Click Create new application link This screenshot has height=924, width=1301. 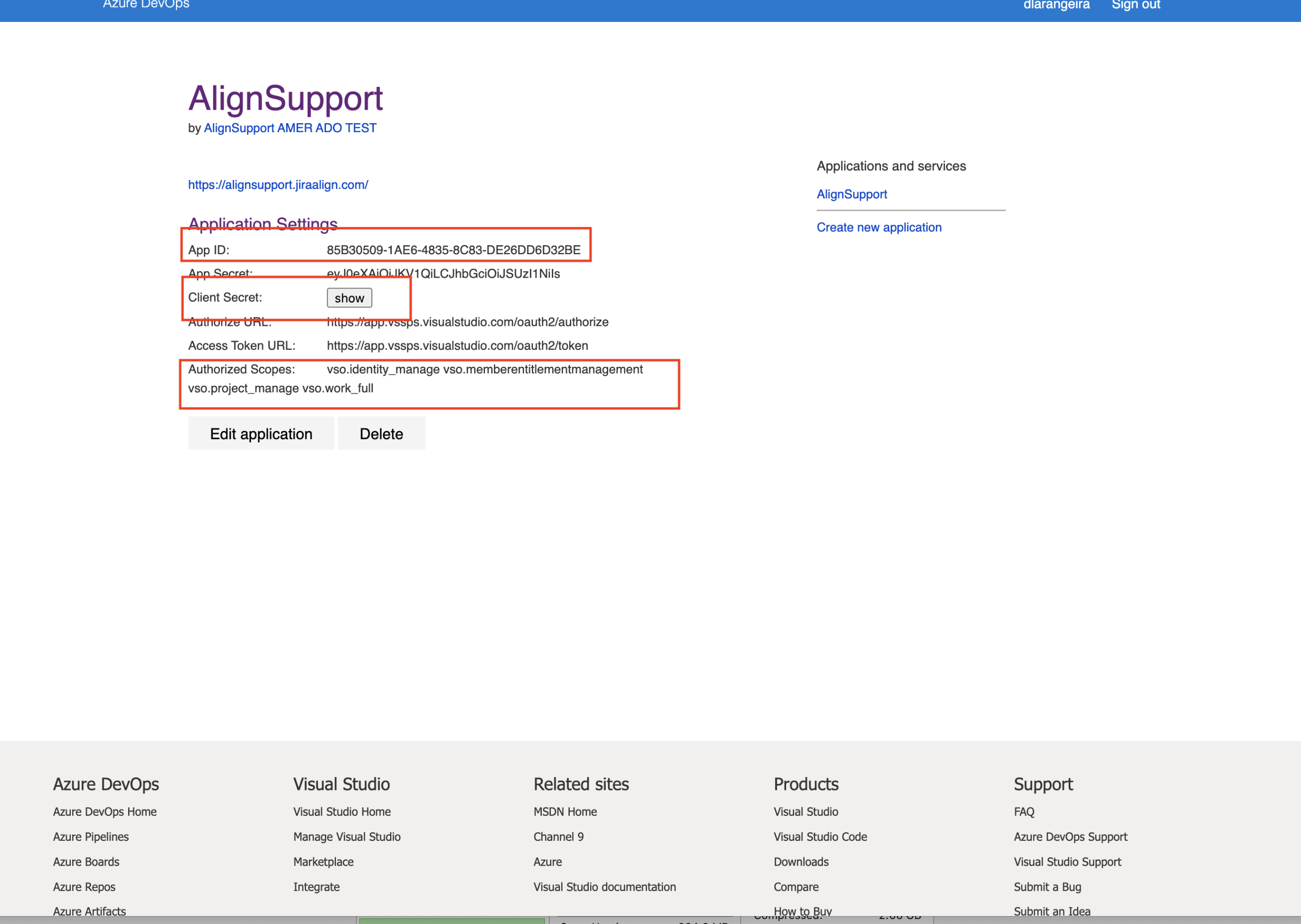click(879, 228)
